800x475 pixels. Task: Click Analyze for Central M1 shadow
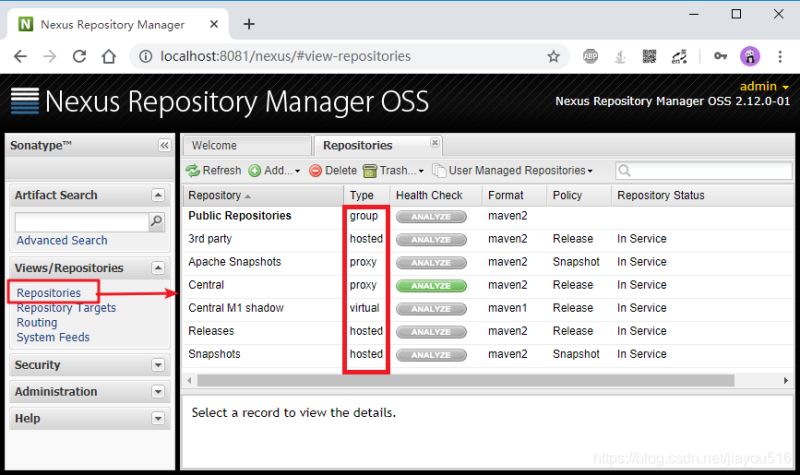tap(431, 309)
